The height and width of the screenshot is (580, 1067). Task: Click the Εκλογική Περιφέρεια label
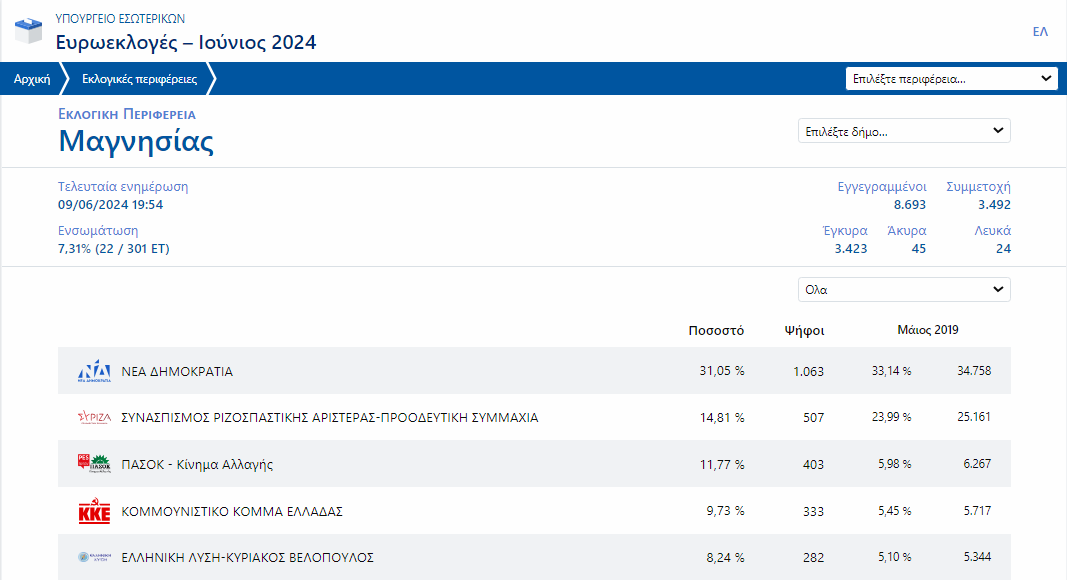point(127,114)
